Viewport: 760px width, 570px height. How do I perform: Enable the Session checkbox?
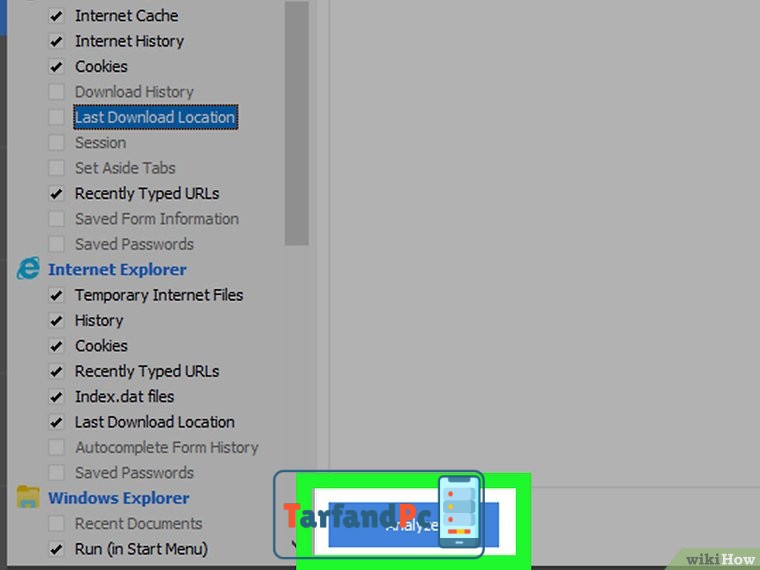coord(56,143)
